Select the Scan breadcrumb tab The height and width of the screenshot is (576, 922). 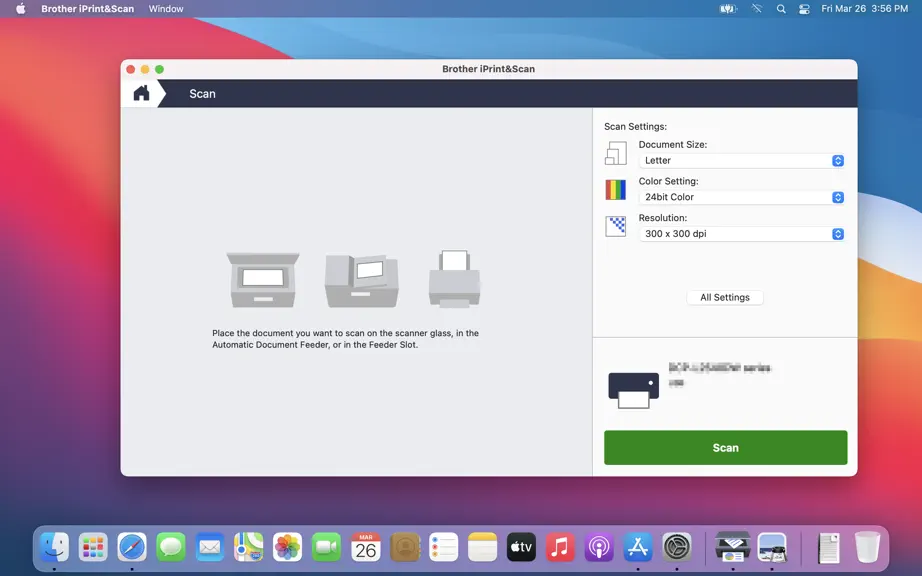click(202, 93)
